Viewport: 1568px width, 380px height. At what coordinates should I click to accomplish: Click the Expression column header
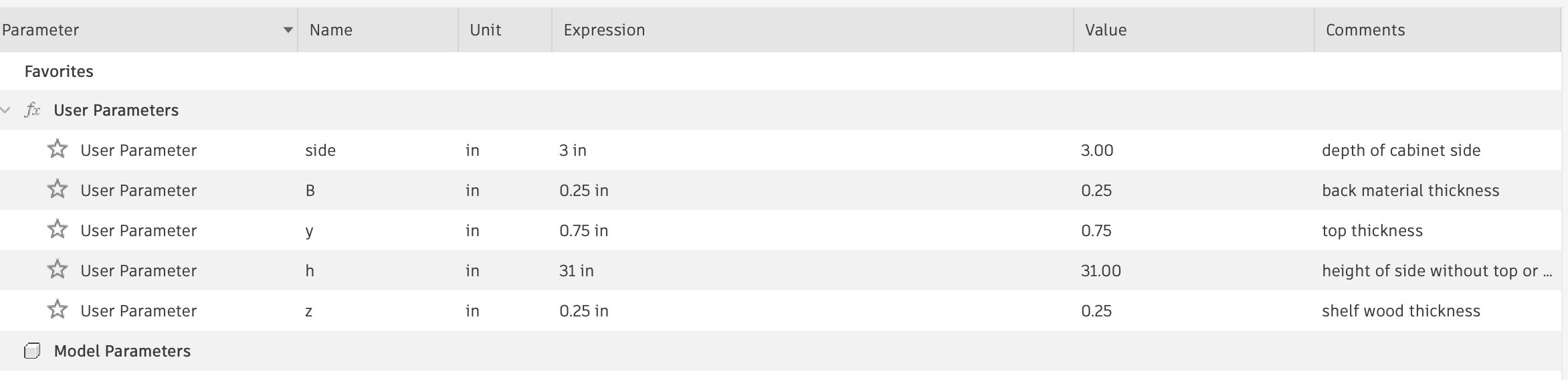point(604,30)
